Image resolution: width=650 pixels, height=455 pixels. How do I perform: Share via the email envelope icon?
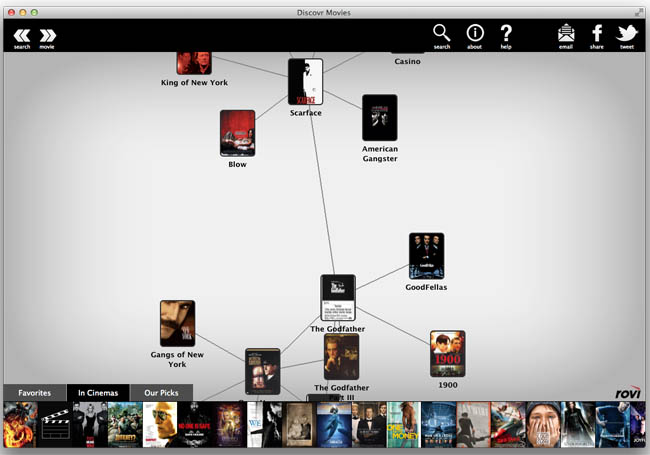[x=566, y=35]
